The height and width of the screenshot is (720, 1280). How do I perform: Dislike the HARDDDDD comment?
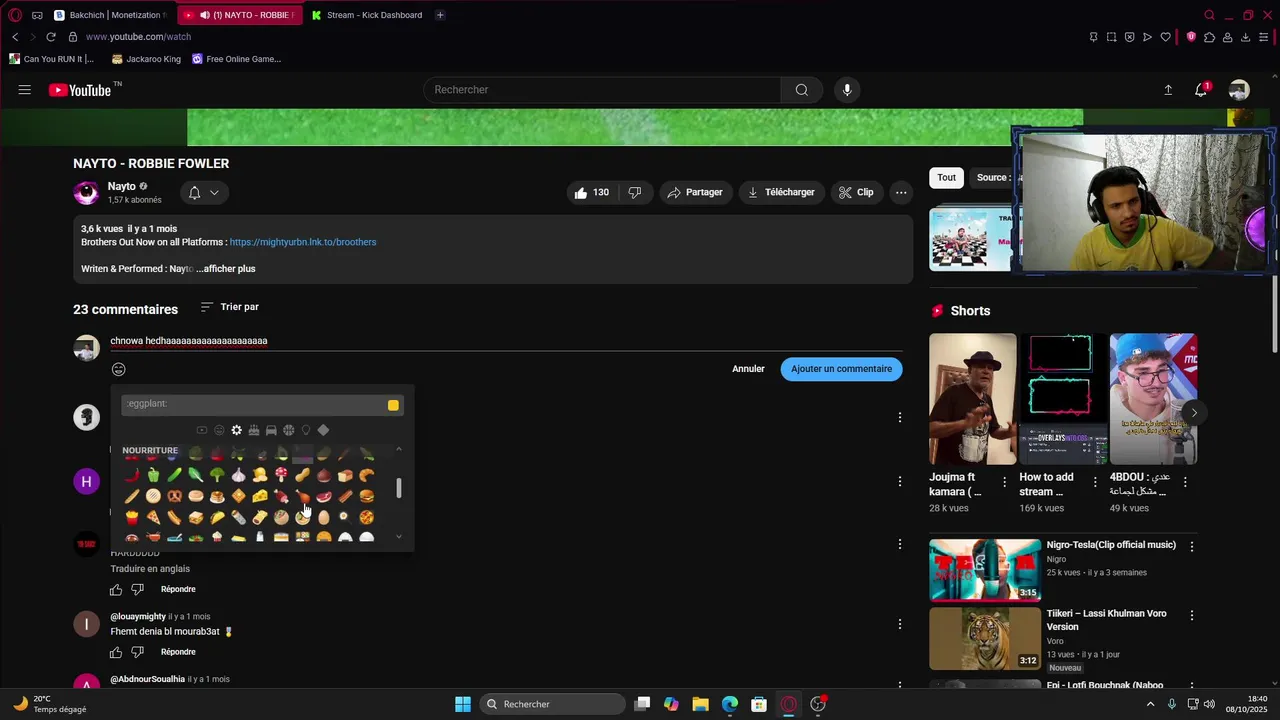click(x=138, y=590)
